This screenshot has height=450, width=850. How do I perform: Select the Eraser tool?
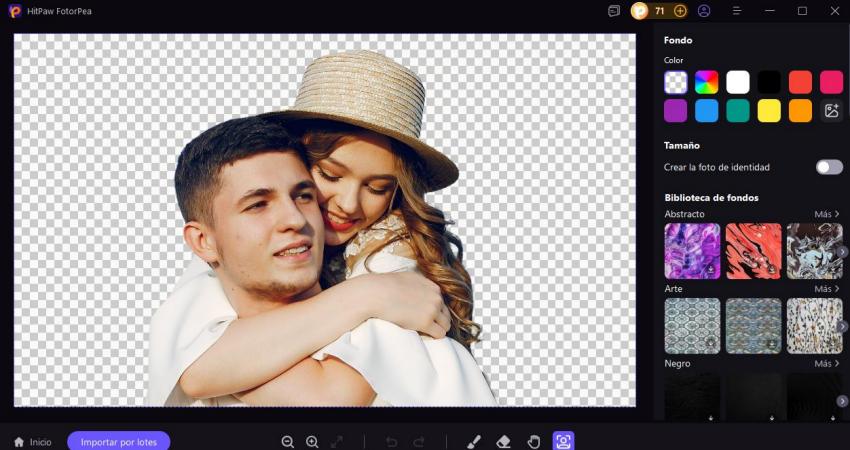(x=504, y=441)
